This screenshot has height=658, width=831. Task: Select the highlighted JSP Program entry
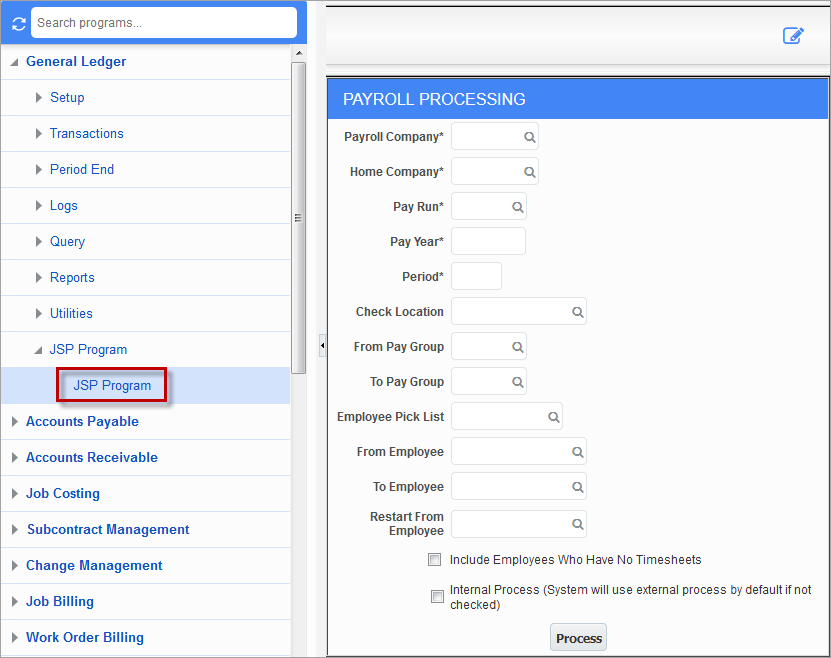tap(111, 385)
